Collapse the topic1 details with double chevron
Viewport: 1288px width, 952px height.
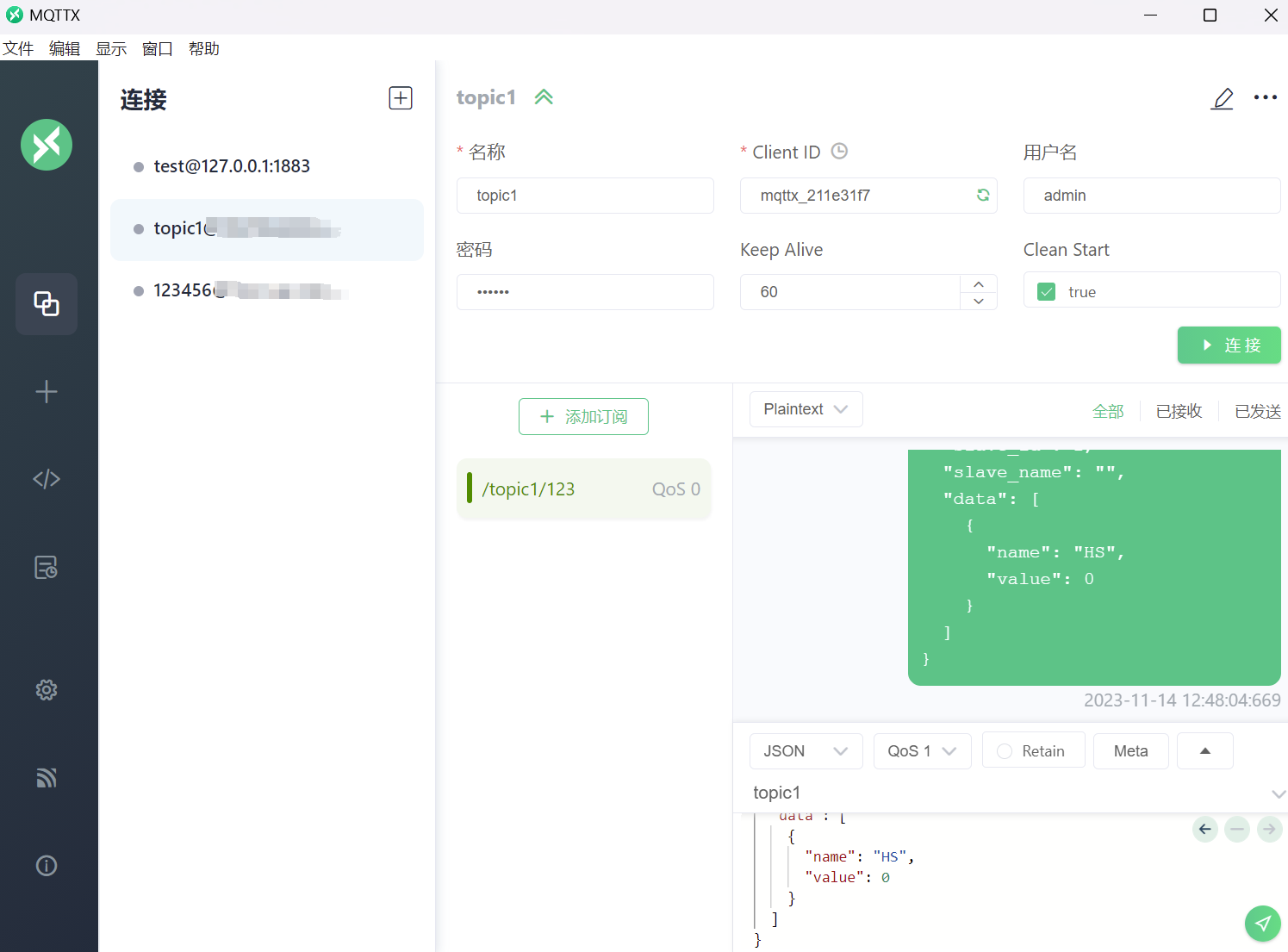544,97
